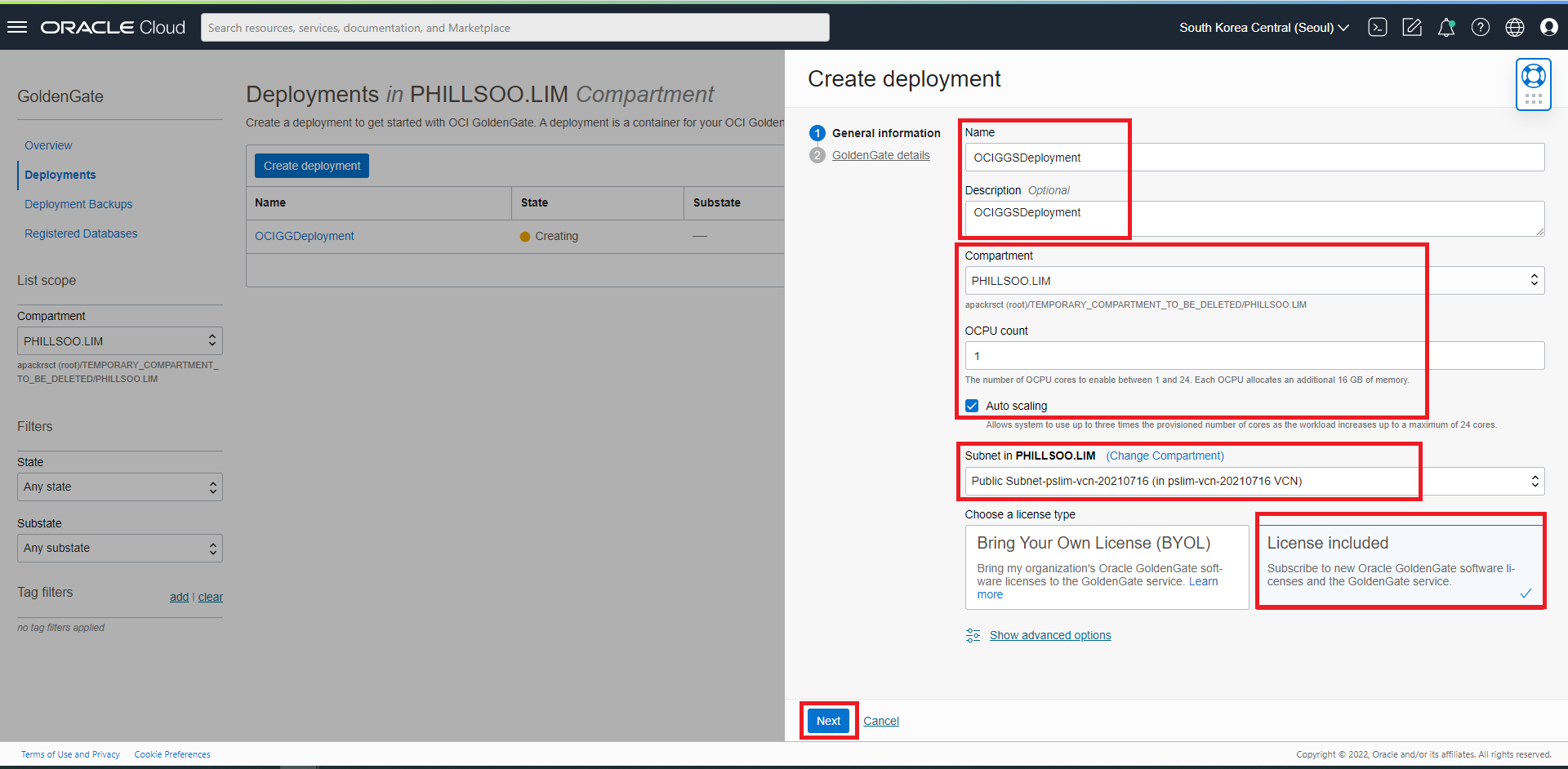This screenshot has width=1568, height=769.
Task: Open the List scope Compartment dropdown
Action: click(x=120, y=341)
